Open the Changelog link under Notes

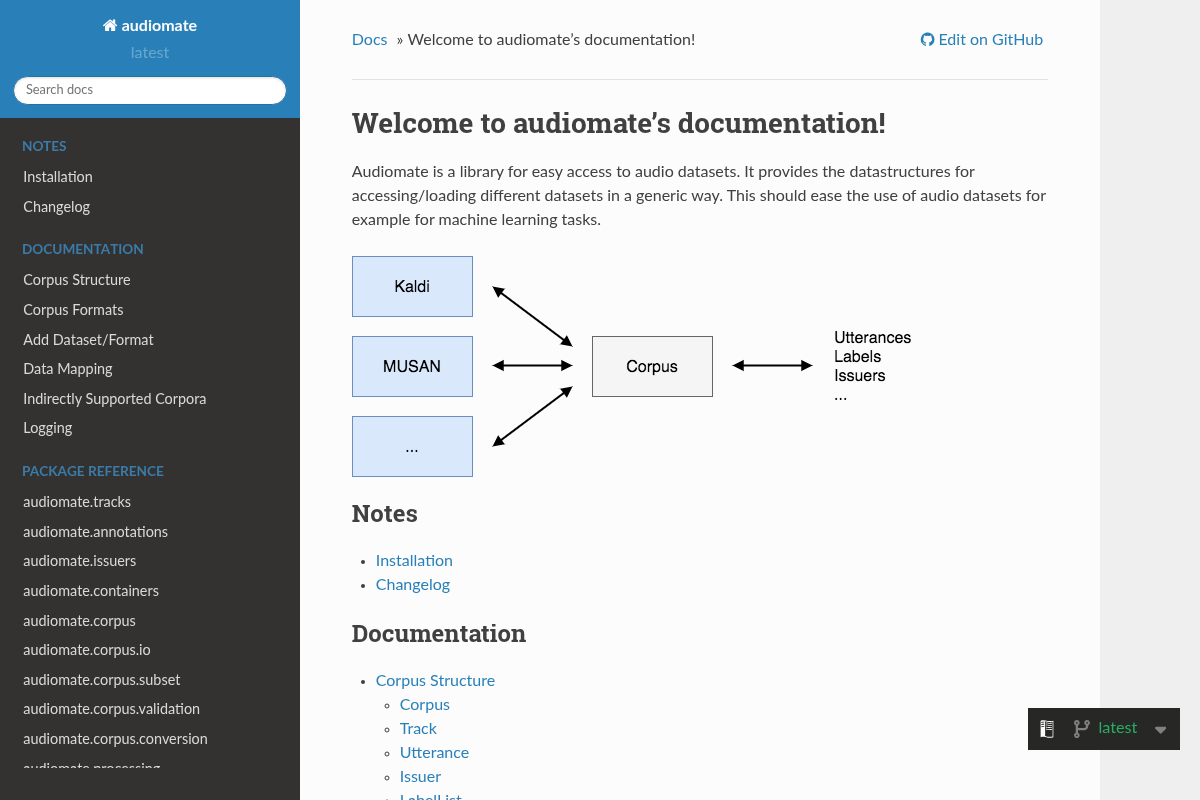click(x=412, y=585)
